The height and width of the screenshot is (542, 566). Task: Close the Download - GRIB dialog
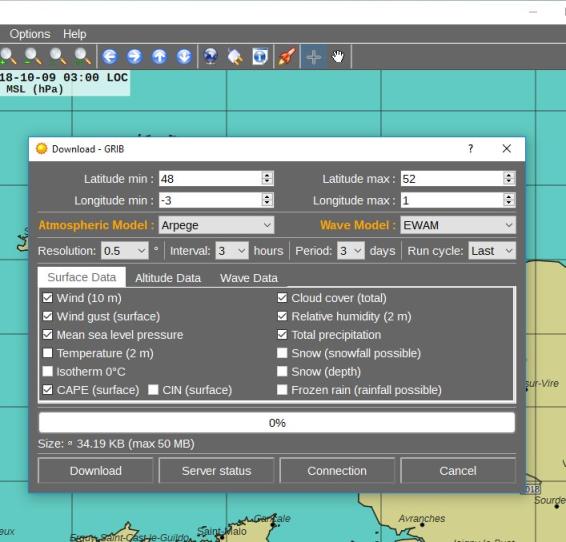pyautogui.click(x=506, y=148)
